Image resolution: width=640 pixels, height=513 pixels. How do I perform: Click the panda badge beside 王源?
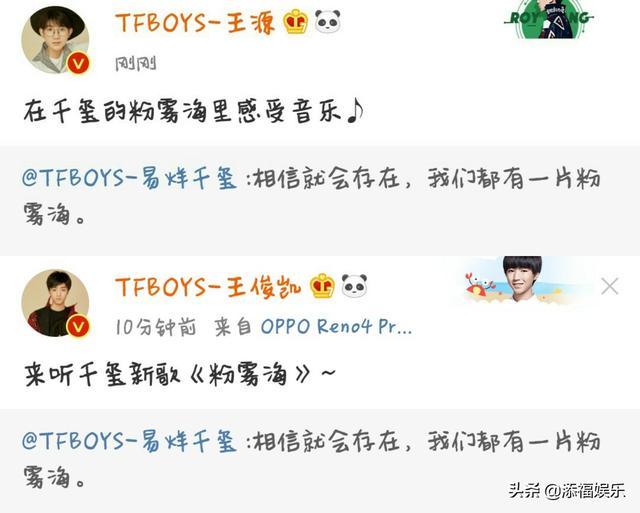328,22
